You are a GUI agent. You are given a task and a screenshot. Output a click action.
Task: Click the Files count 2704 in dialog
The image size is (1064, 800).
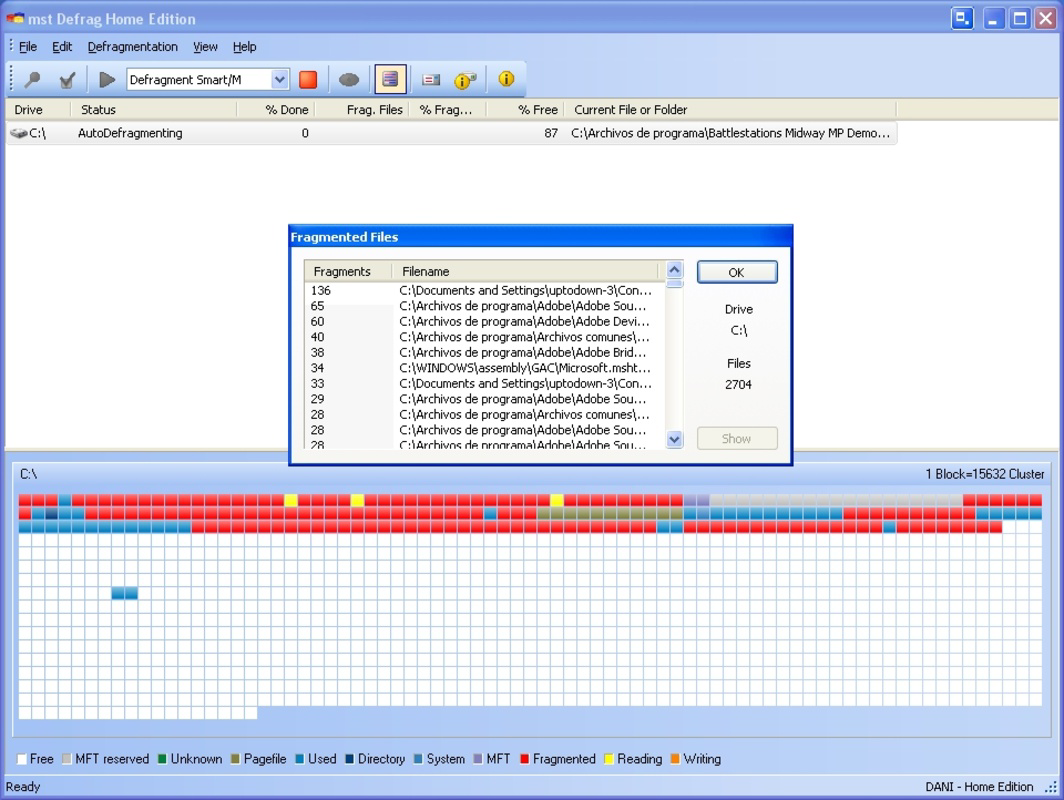738,385
